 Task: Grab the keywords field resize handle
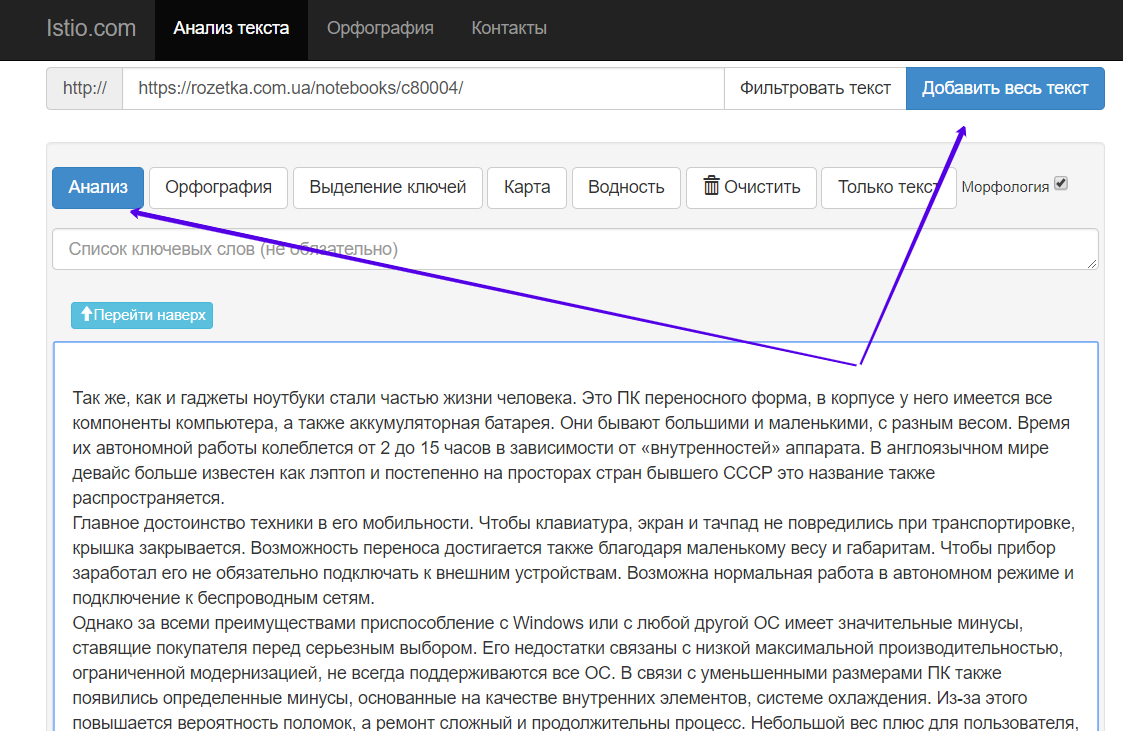pos(1092,264)
